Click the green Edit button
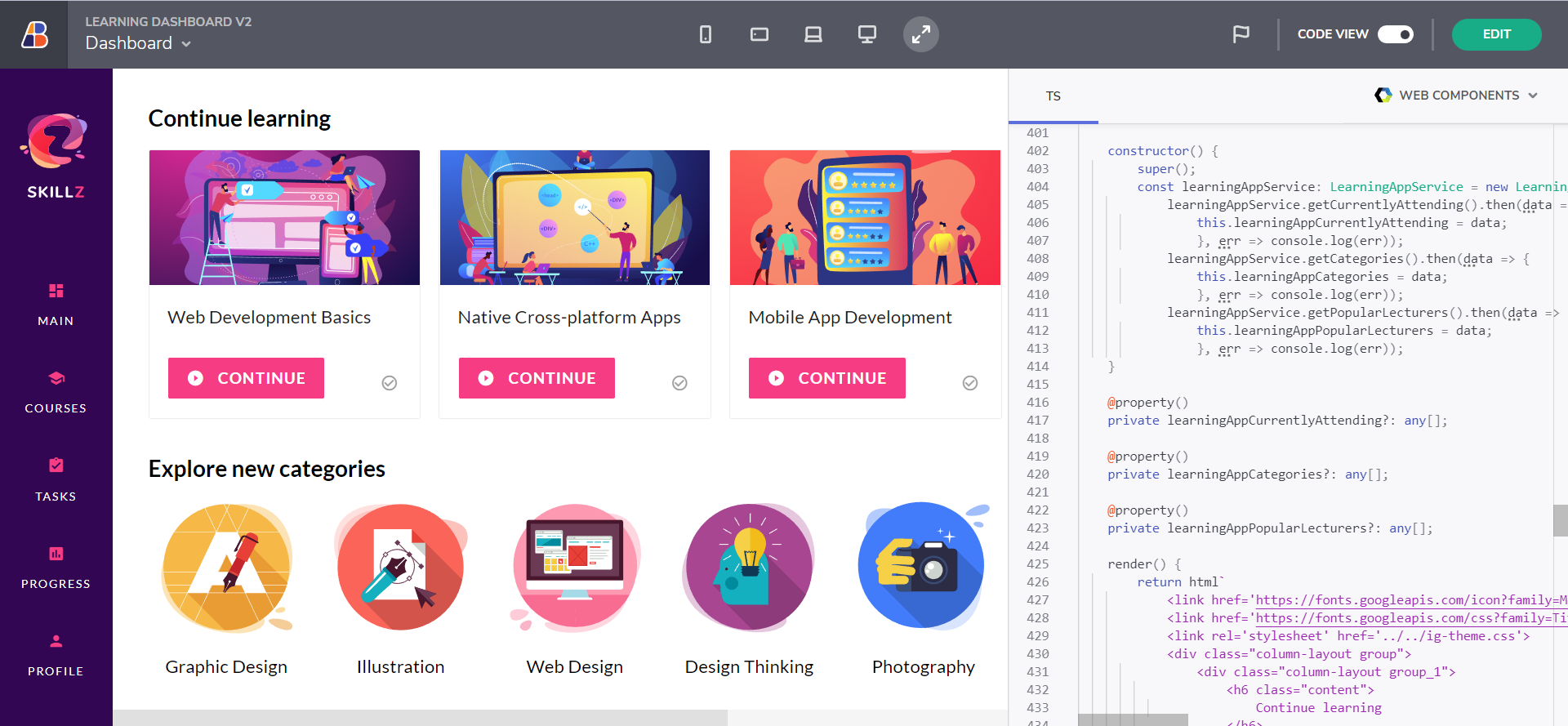Image resolution: width=1568 pixels, height=726 pixels. (x=1496, y=34)
